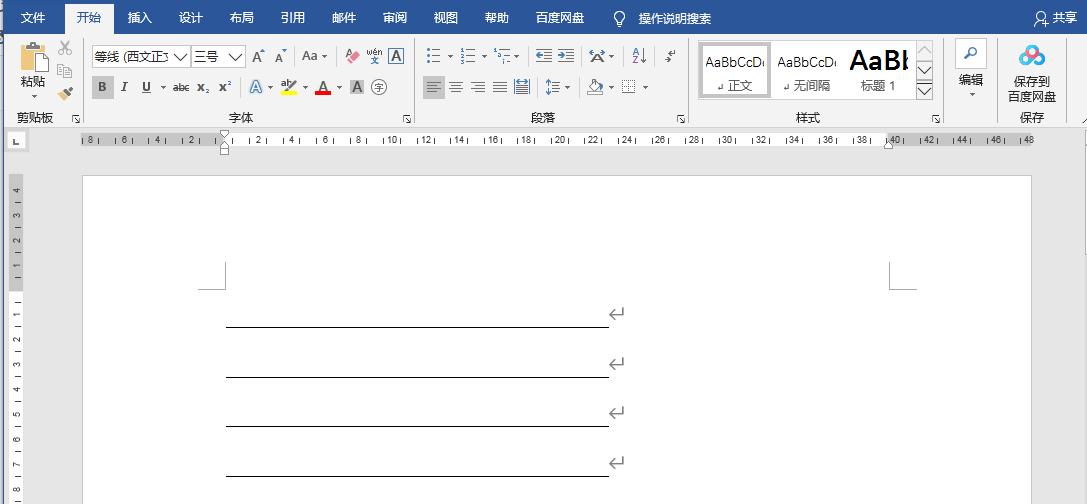Toggle Underline formatting
The image size is (1087, 504).
point(146,87)
